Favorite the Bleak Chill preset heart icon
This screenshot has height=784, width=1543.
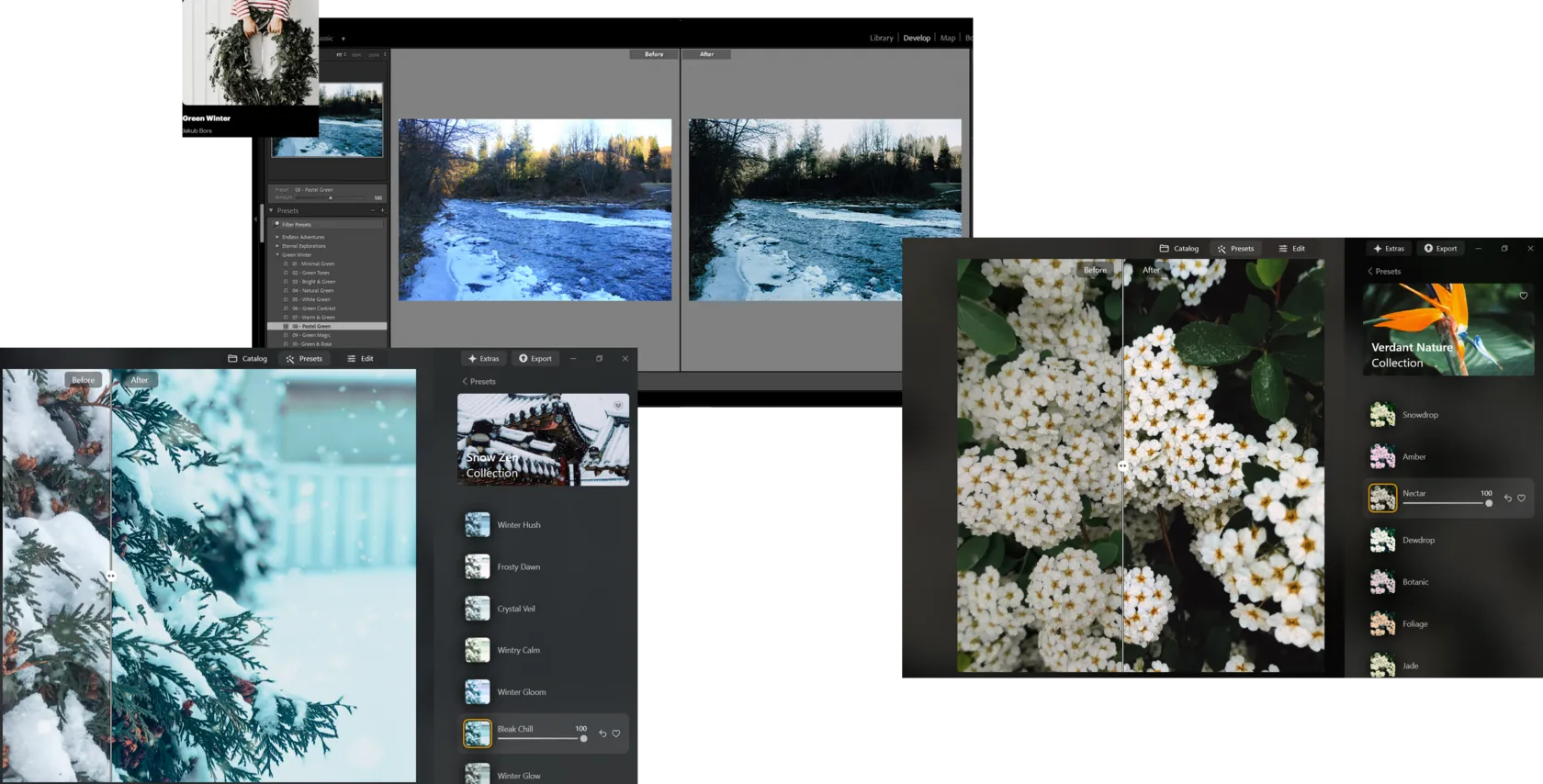pyautogui.click(x=616, y=734)
